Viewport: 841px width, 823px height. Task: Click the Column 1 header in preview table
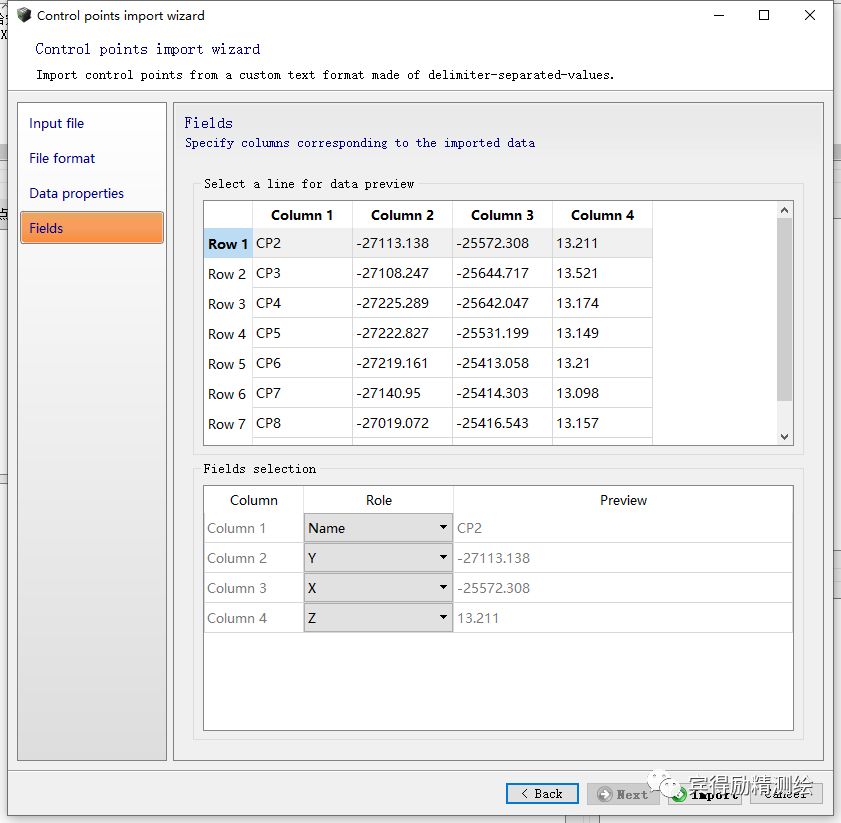(x=302, y=215)
